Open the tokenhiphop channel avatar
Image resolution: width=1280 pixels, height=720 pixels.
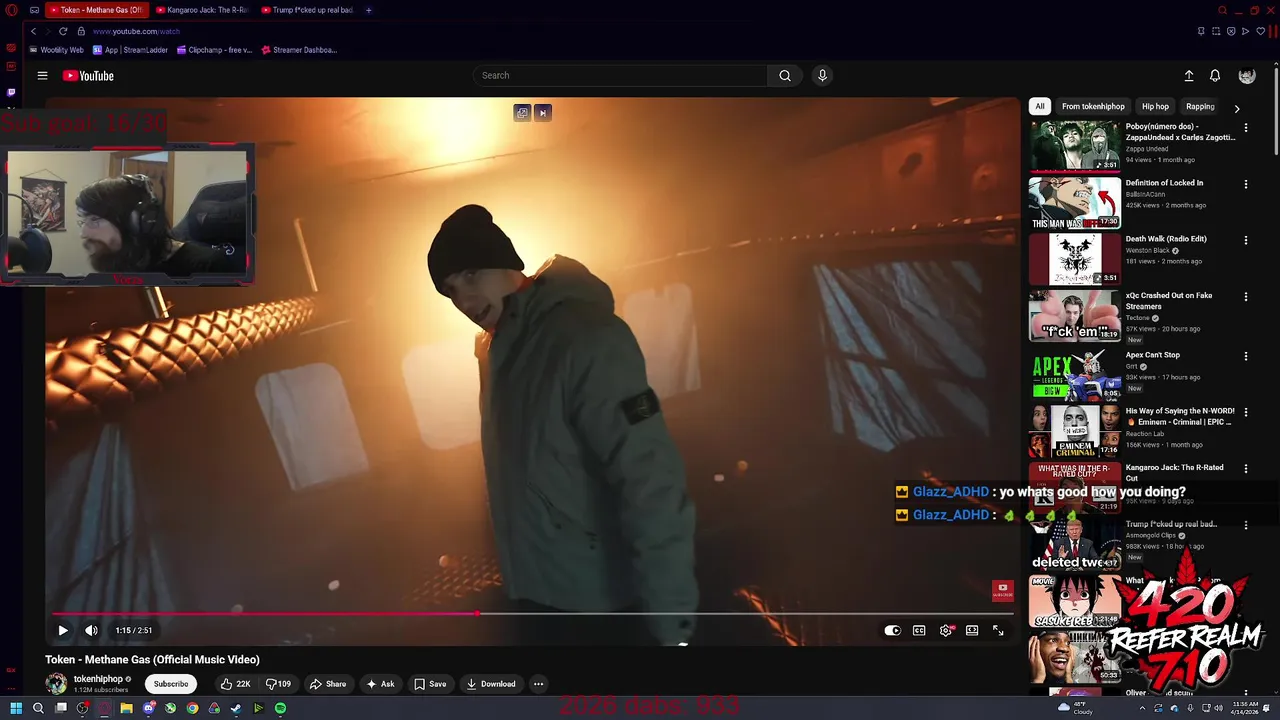coord(56,684)
